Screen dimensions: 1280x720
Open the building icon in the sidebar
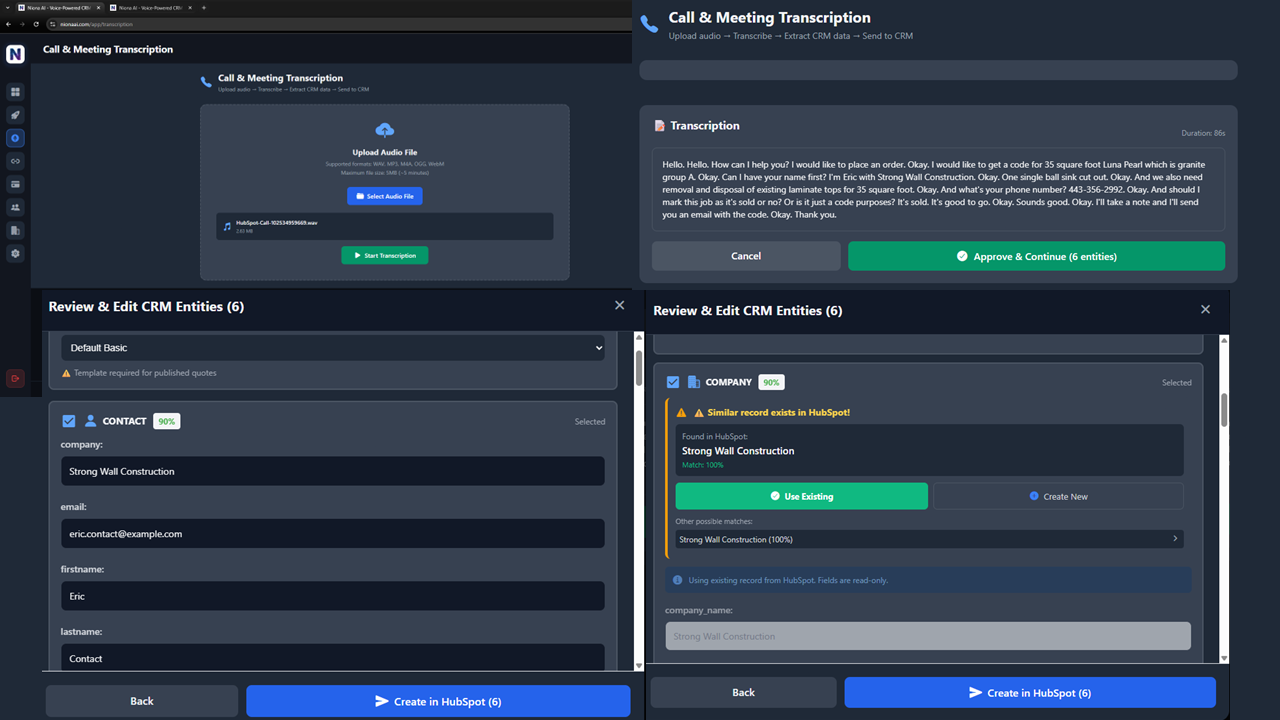click(x=15, y=230)
